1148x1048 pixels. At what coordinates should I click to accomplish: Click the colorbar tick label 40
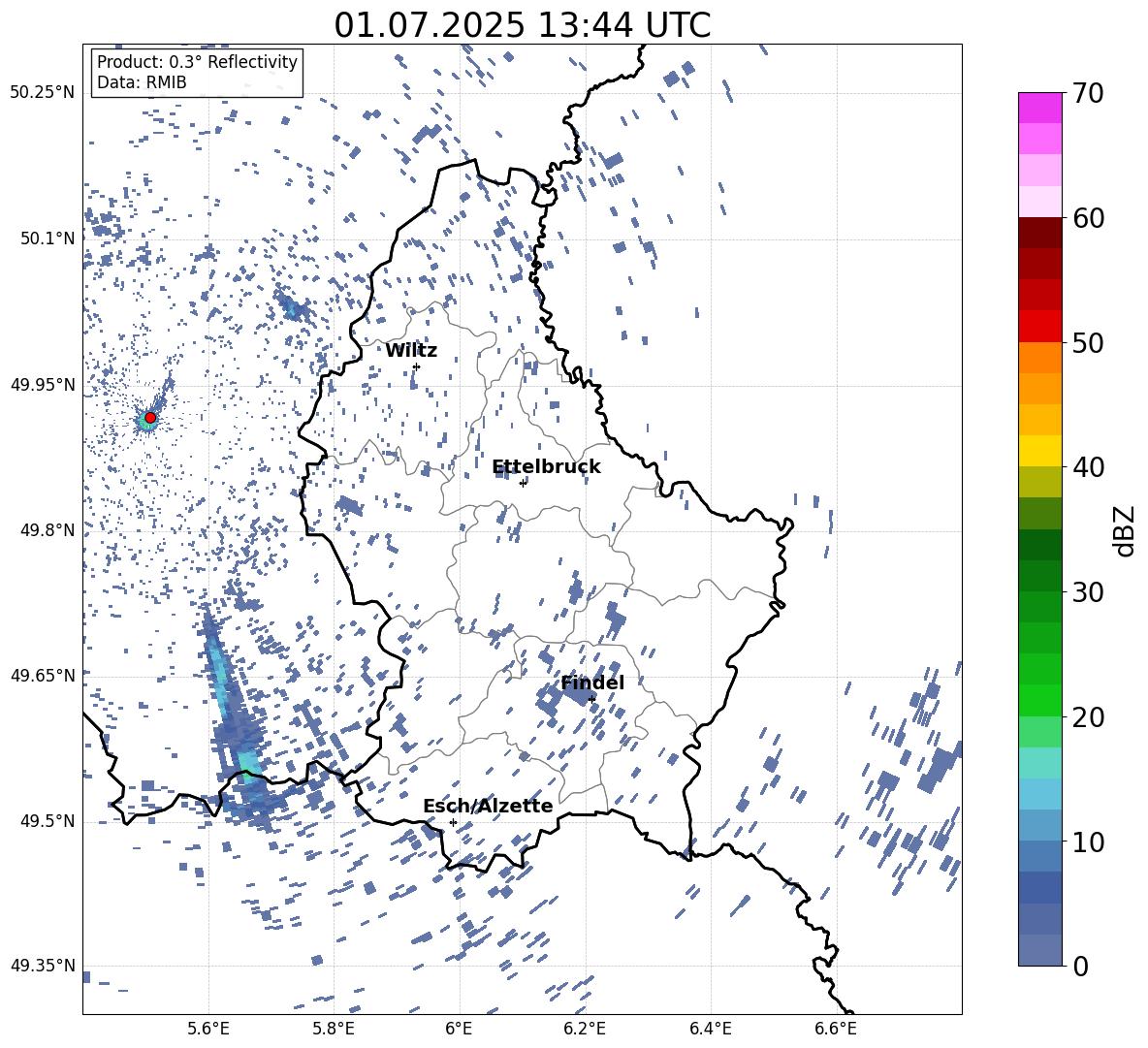click(1088, 467)
